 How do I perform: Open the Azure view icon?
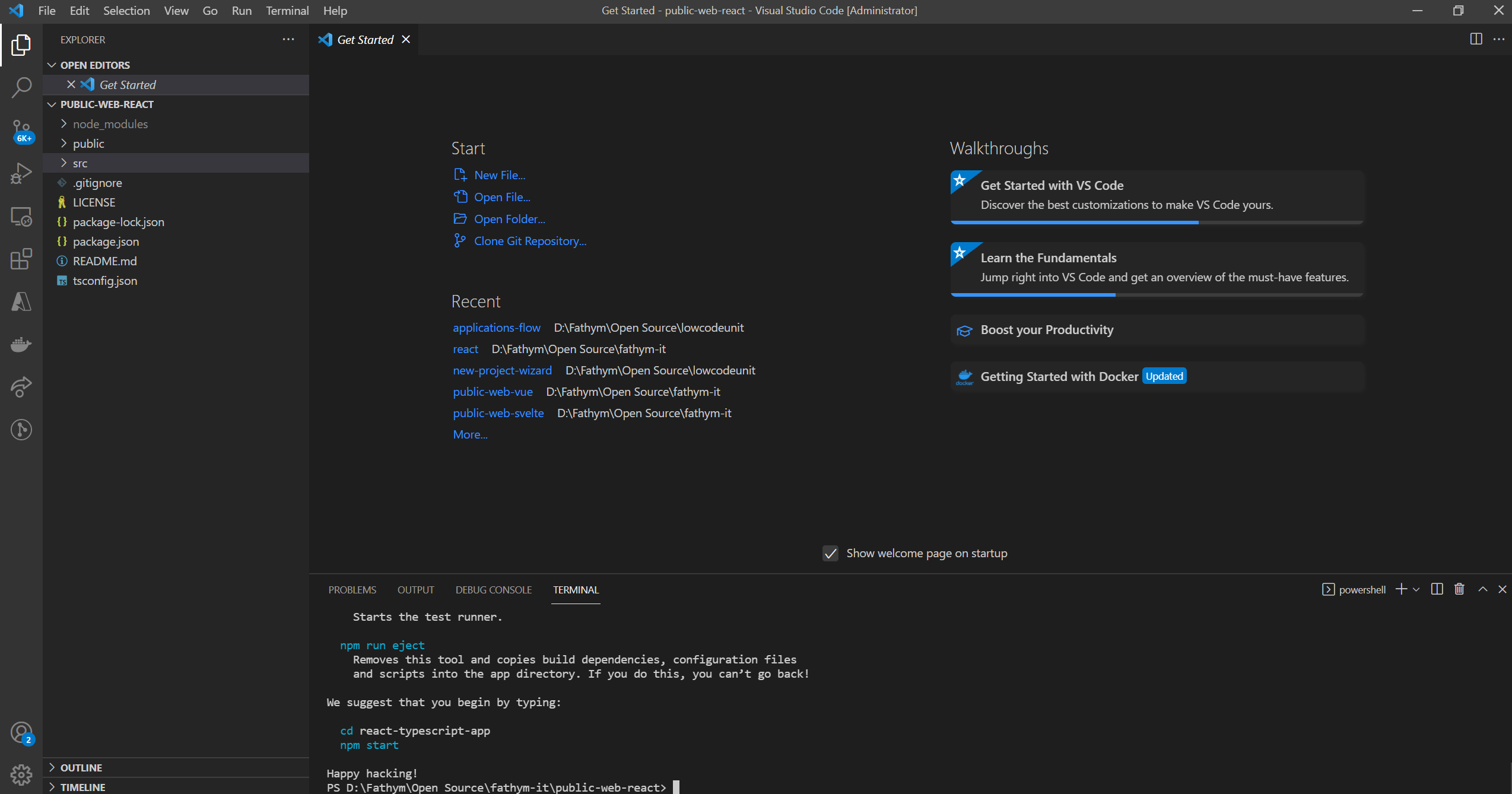pos(21,301)
